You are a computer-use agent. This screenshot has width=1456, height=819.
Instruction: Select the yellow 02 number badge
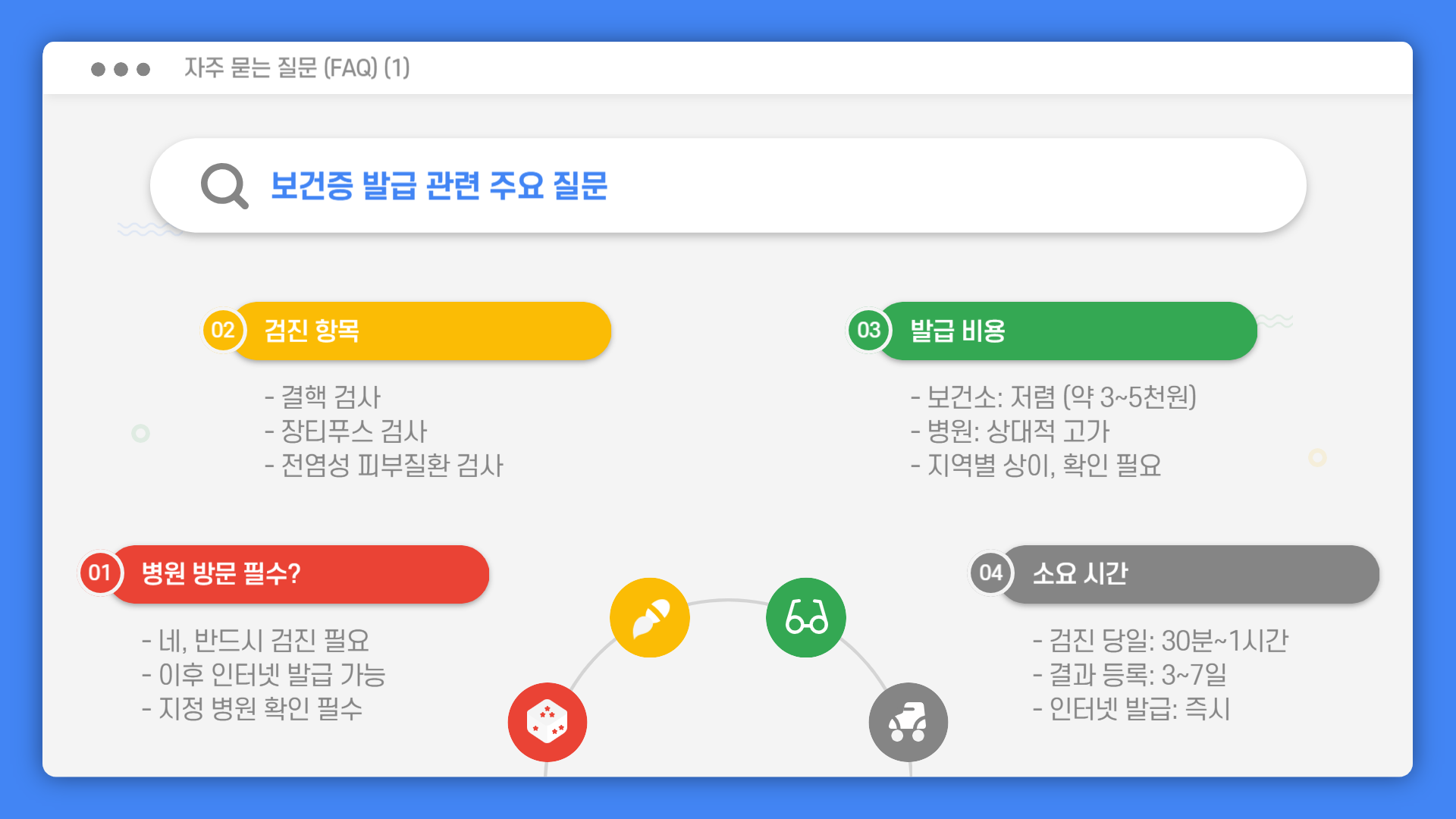tap(223, 331)
